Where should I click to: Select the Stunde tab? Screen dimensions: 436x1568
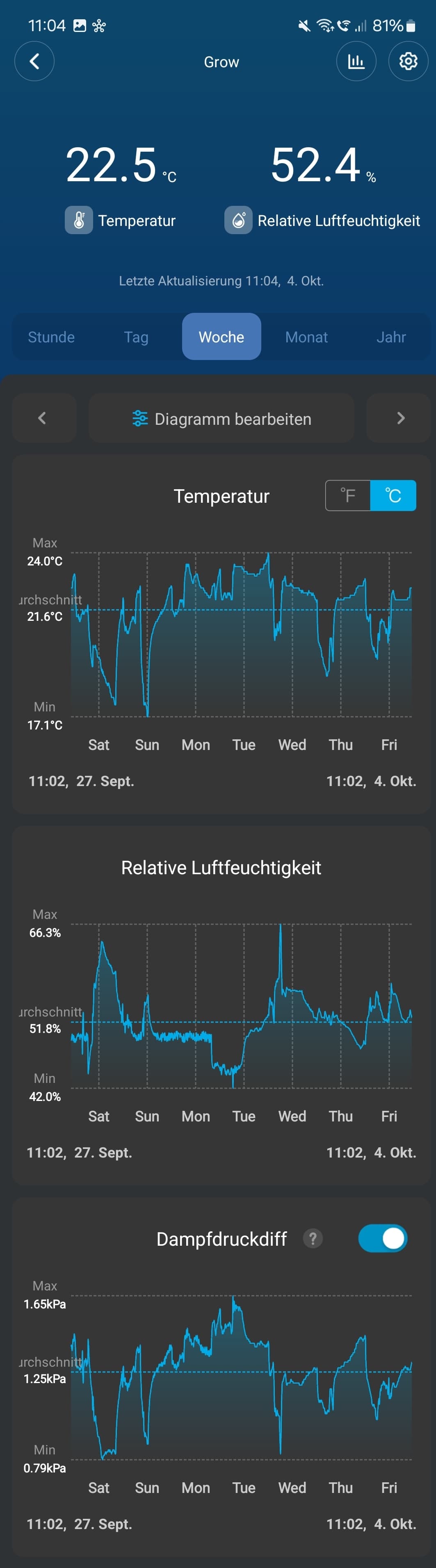[51, 337]
